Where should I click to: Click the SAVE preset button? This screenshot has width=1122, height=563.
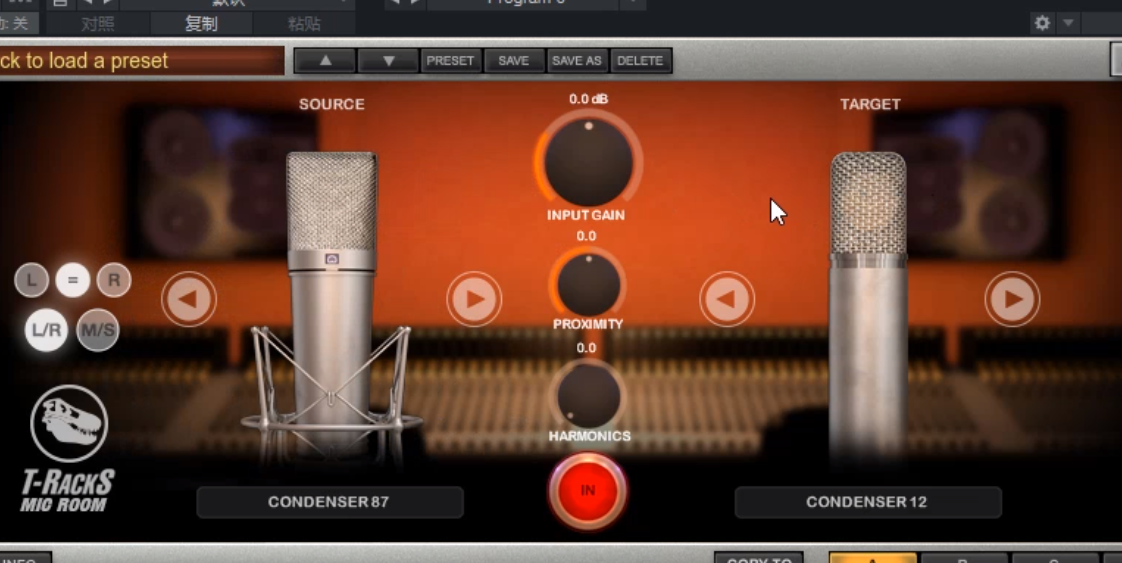point(514,61)
